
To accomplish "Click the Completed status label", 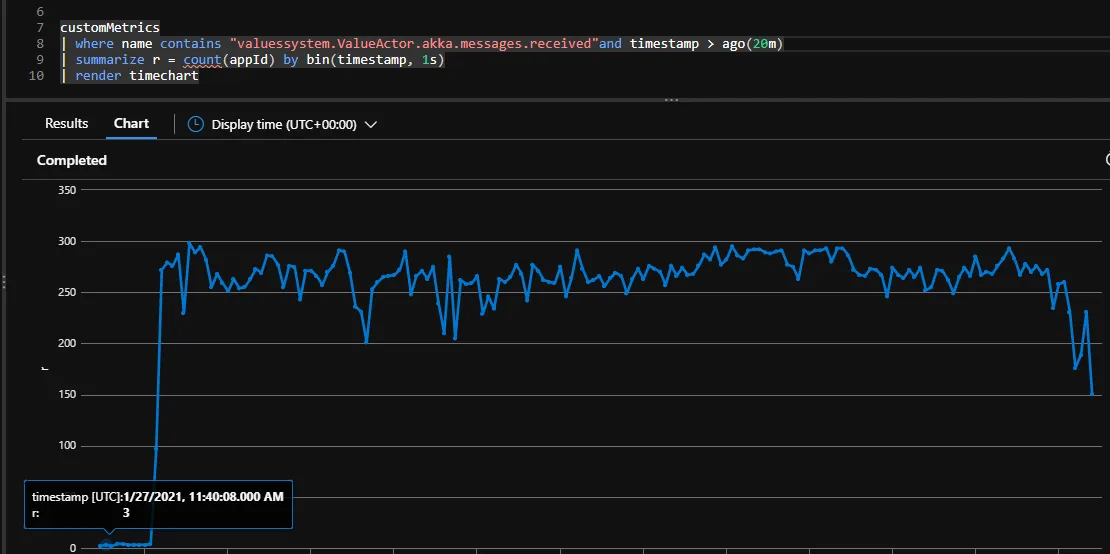I will click(71, 161).
